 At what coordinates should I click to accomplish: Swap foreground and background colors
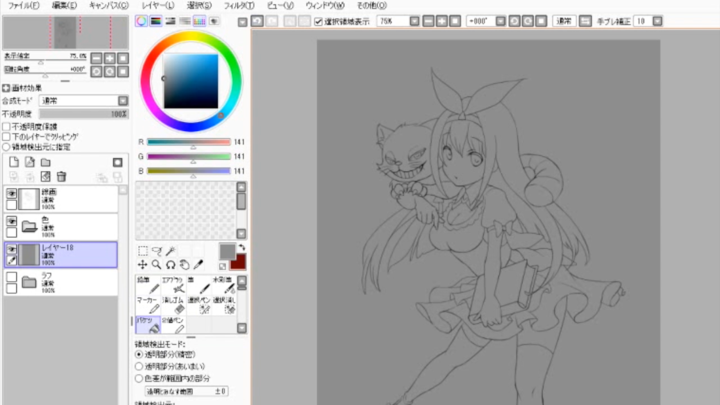[242, 248]
